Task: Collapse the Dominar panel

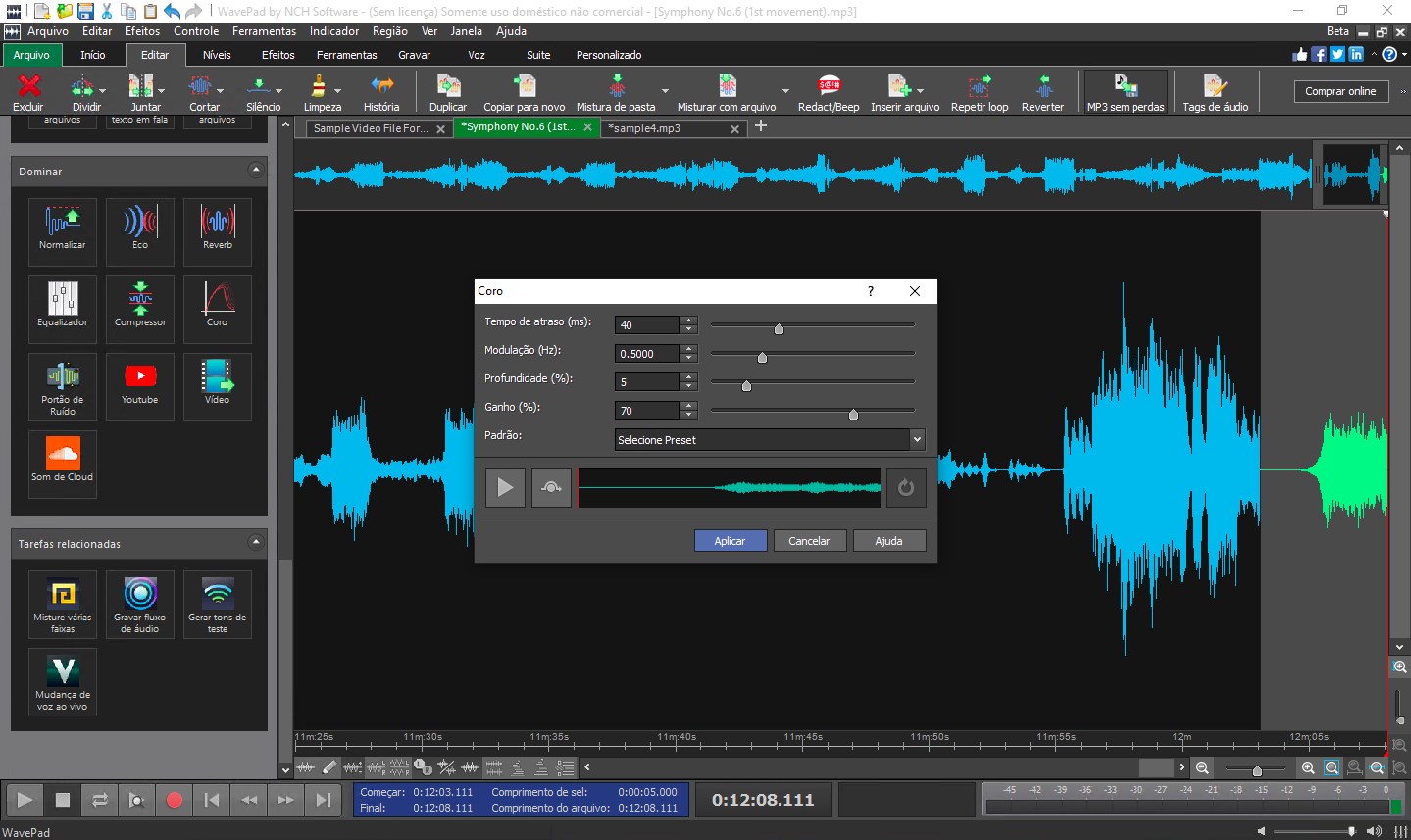Action: 257,171
